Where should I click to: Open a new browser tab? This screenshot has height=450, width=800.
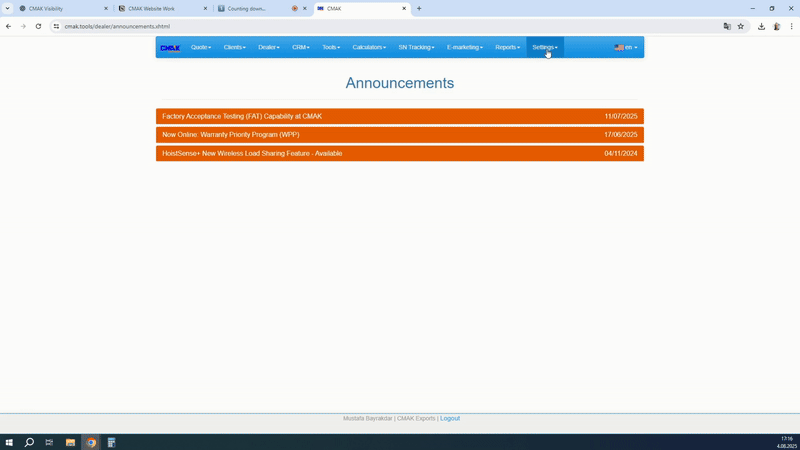point(419,9)
